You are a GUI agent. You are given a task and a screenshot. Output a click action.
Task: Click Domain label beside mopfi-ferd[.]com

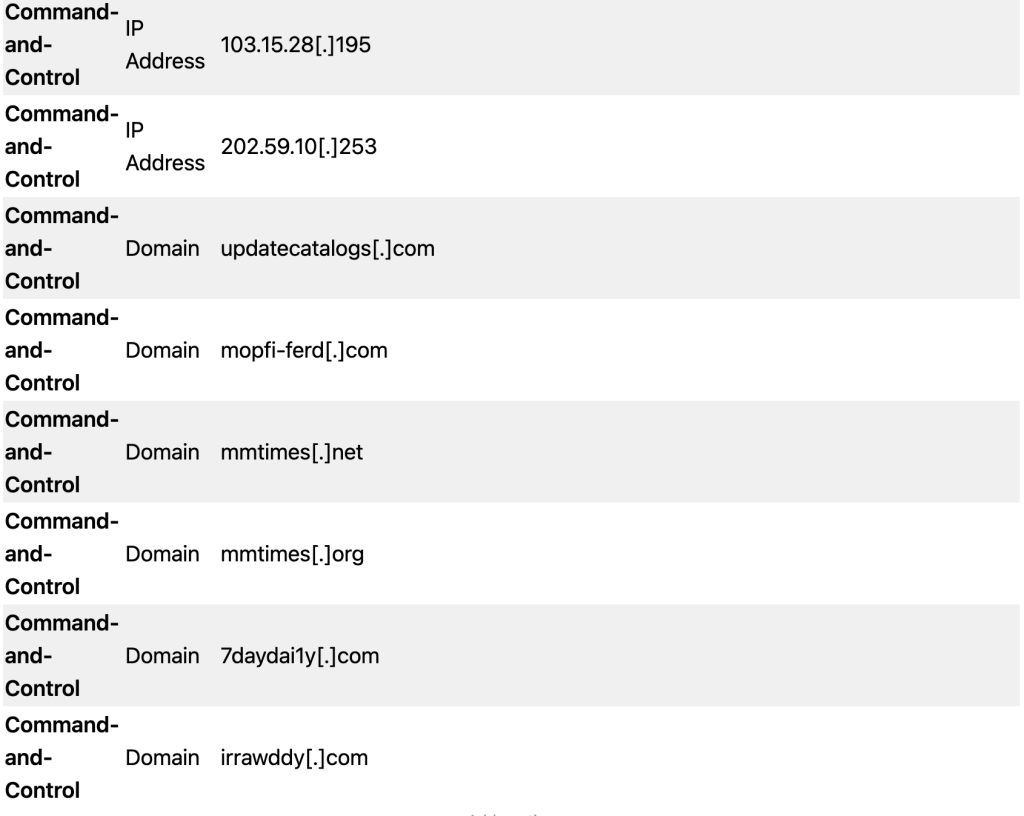tap(162, 351)
